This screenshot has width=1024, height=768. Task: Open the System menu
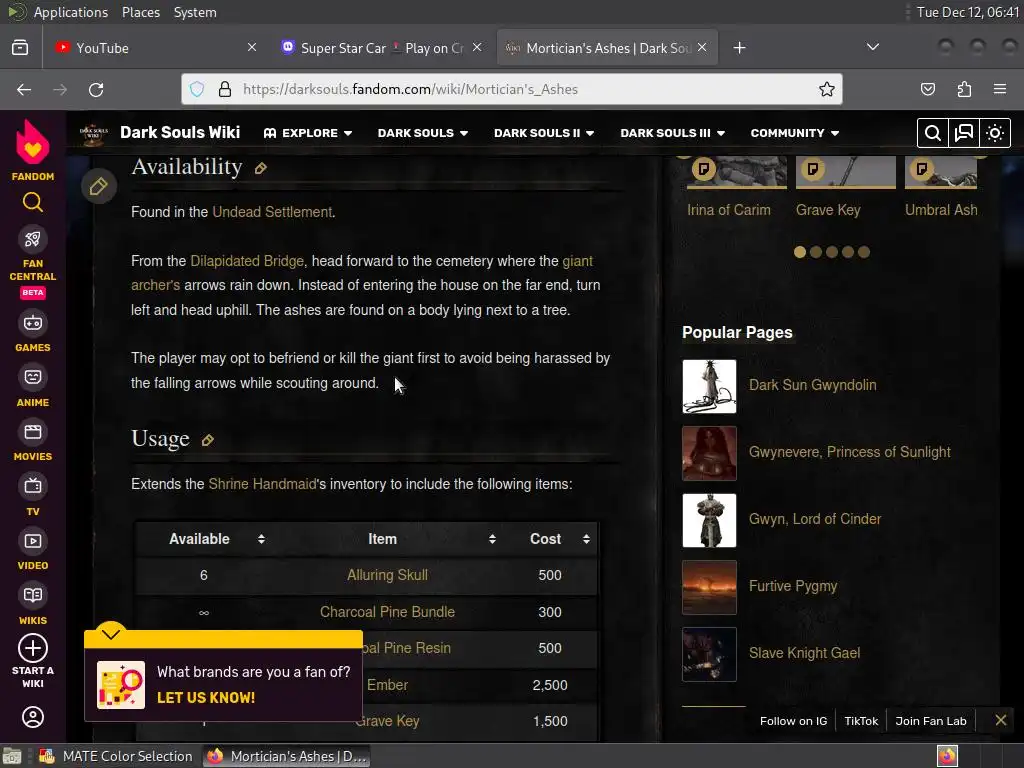click(x=195, y=12)
